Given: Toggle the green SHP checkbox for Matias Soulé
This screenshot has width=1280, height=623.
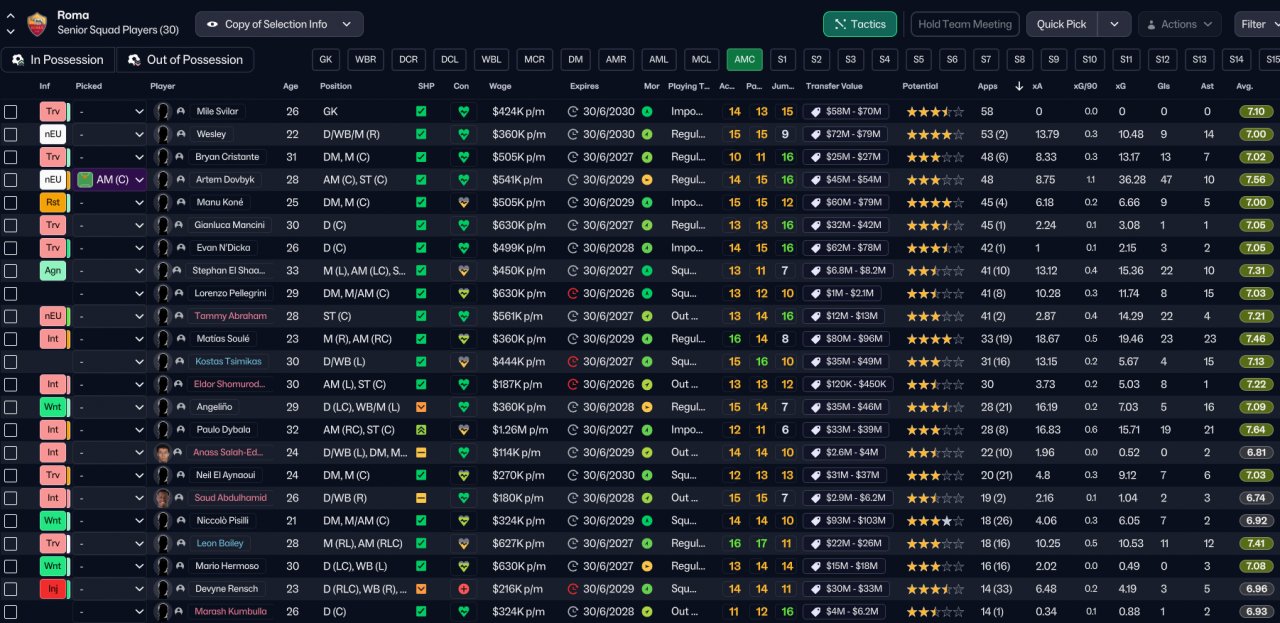Looking at the screenshot, I should pos(421,339).
